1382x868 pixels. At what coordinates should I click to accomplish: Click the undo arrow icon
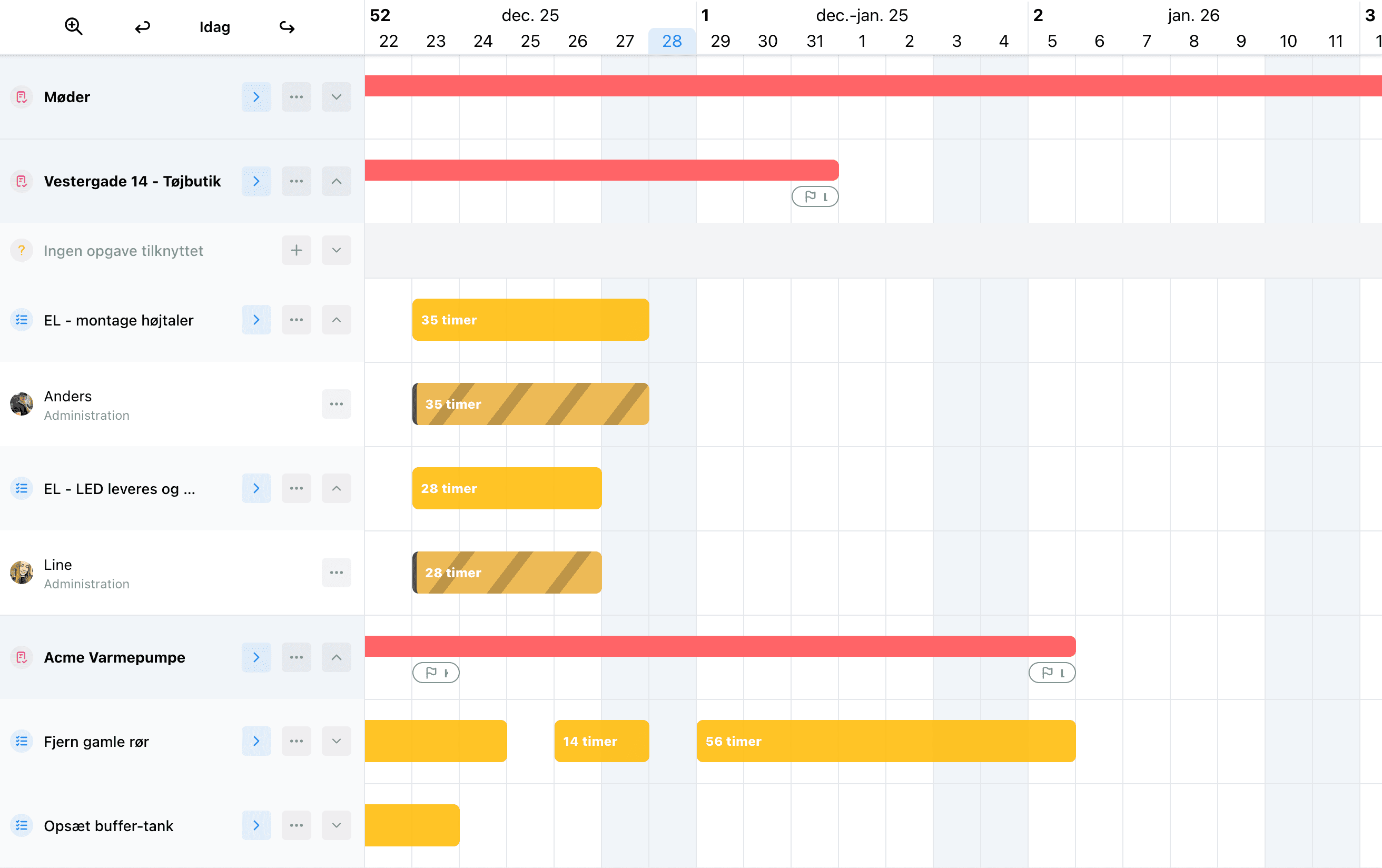click(x=142, y=26)
